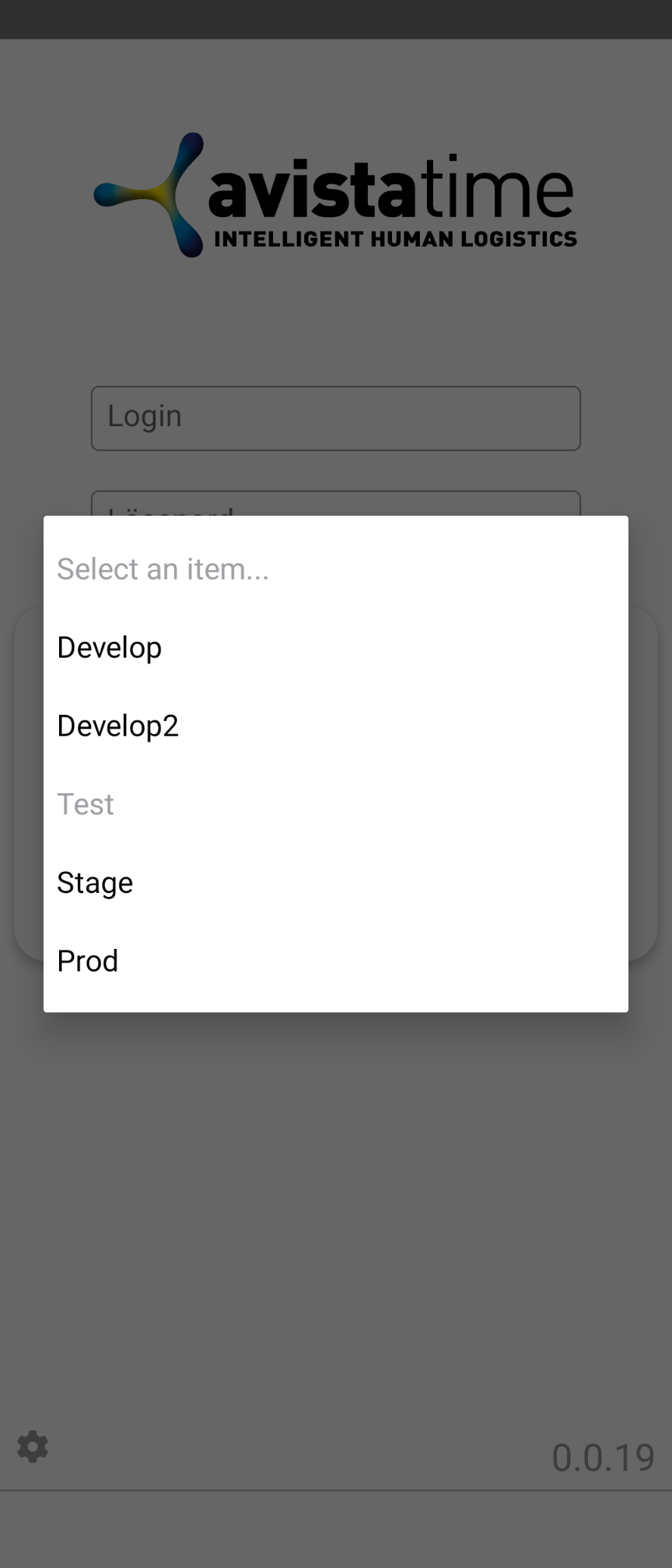Dismiss the dialog by tapping the dimmed area below it
The image size is (672, 1568).
click(x=336, y=1206)
